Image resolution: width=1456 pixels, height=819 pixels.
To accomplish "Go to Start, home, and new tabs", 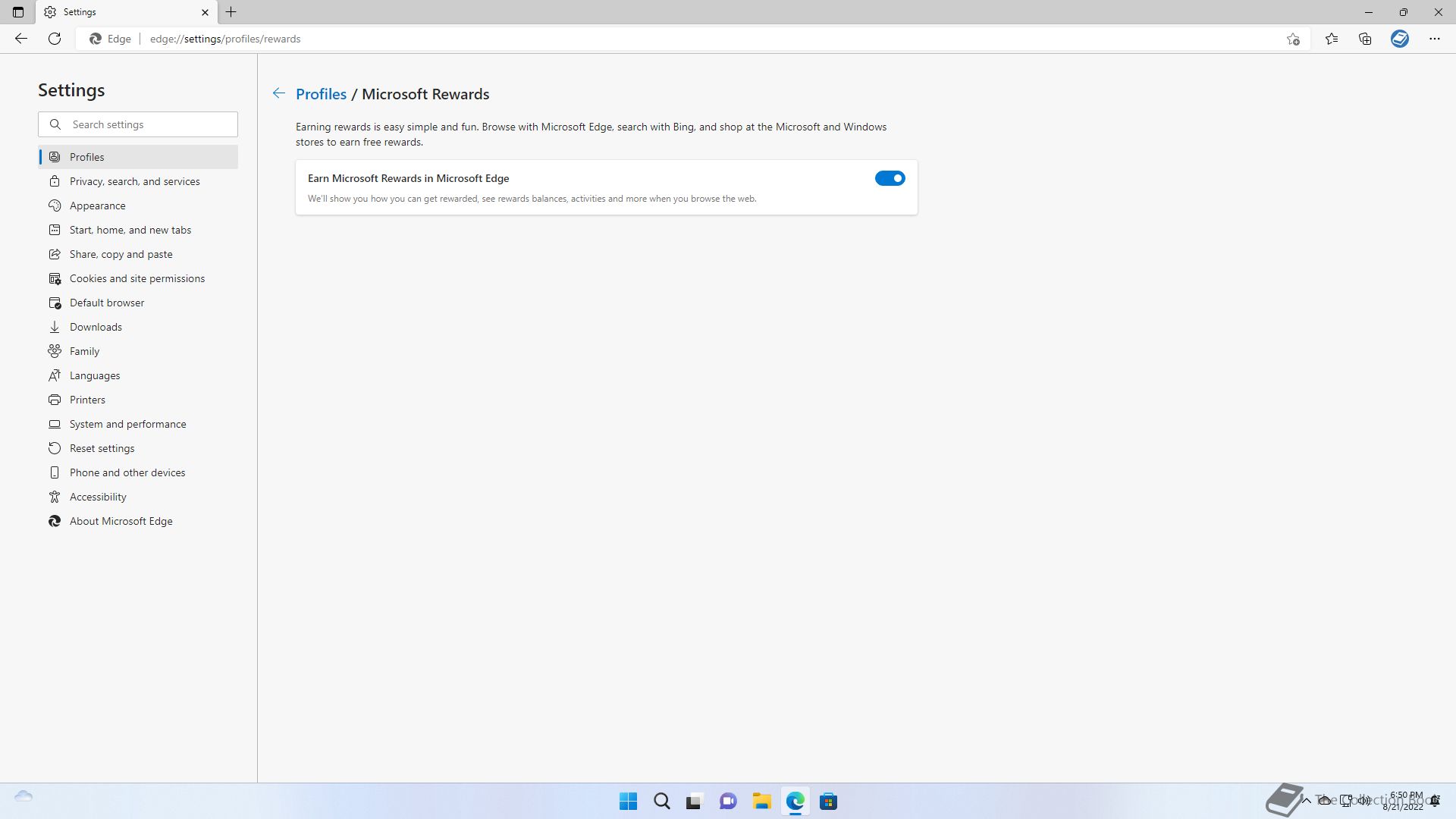I will coord(138,230).
